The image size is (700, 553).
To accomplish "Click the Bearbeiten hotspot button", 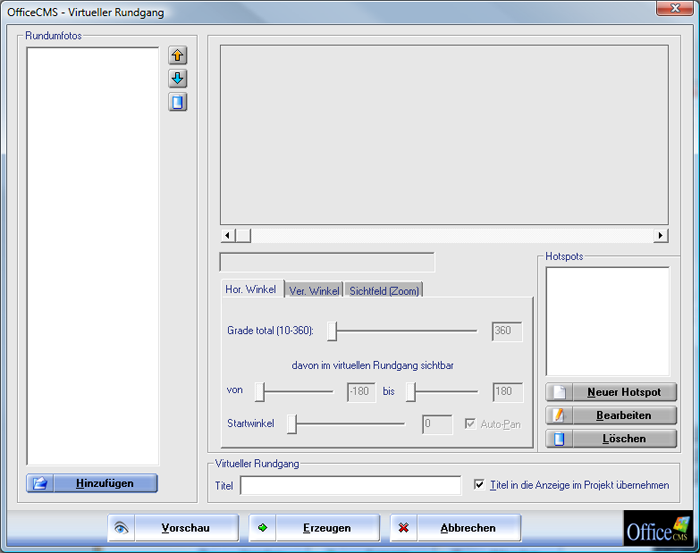I will [x=611, y=416].
